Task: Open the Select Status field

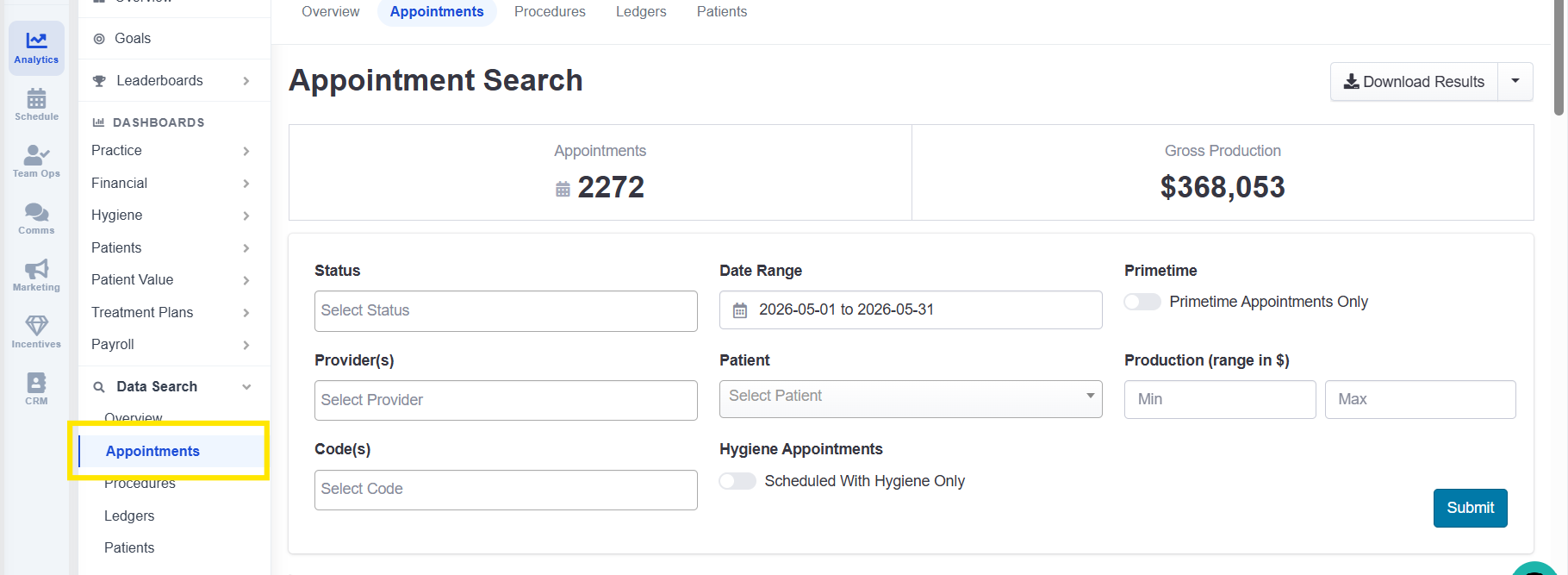Action: (x=506, y=310)
